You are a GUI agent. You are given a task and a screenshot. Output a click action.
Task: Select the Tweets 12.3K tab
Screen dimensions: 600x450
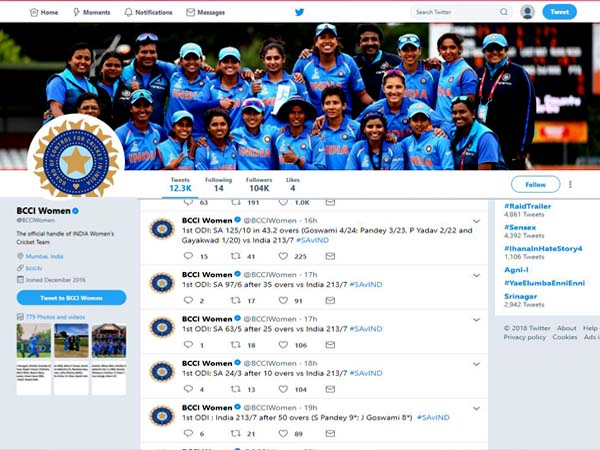point(180,184)
